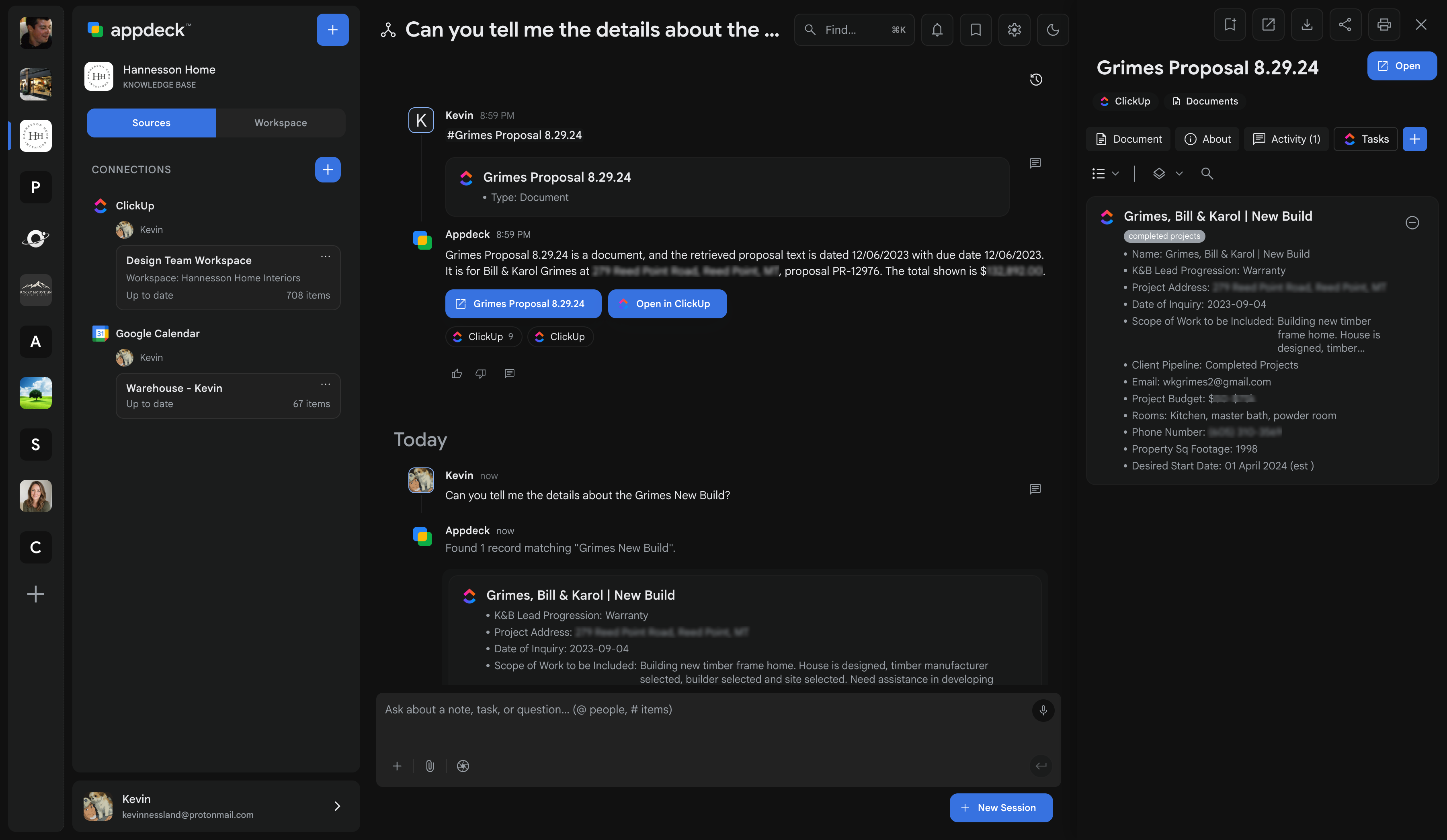The height and width of the screenshot is (840, 1447).
Task: Click the thumbs down icon on Appdeck reply
Action: [x=481, y=374]
